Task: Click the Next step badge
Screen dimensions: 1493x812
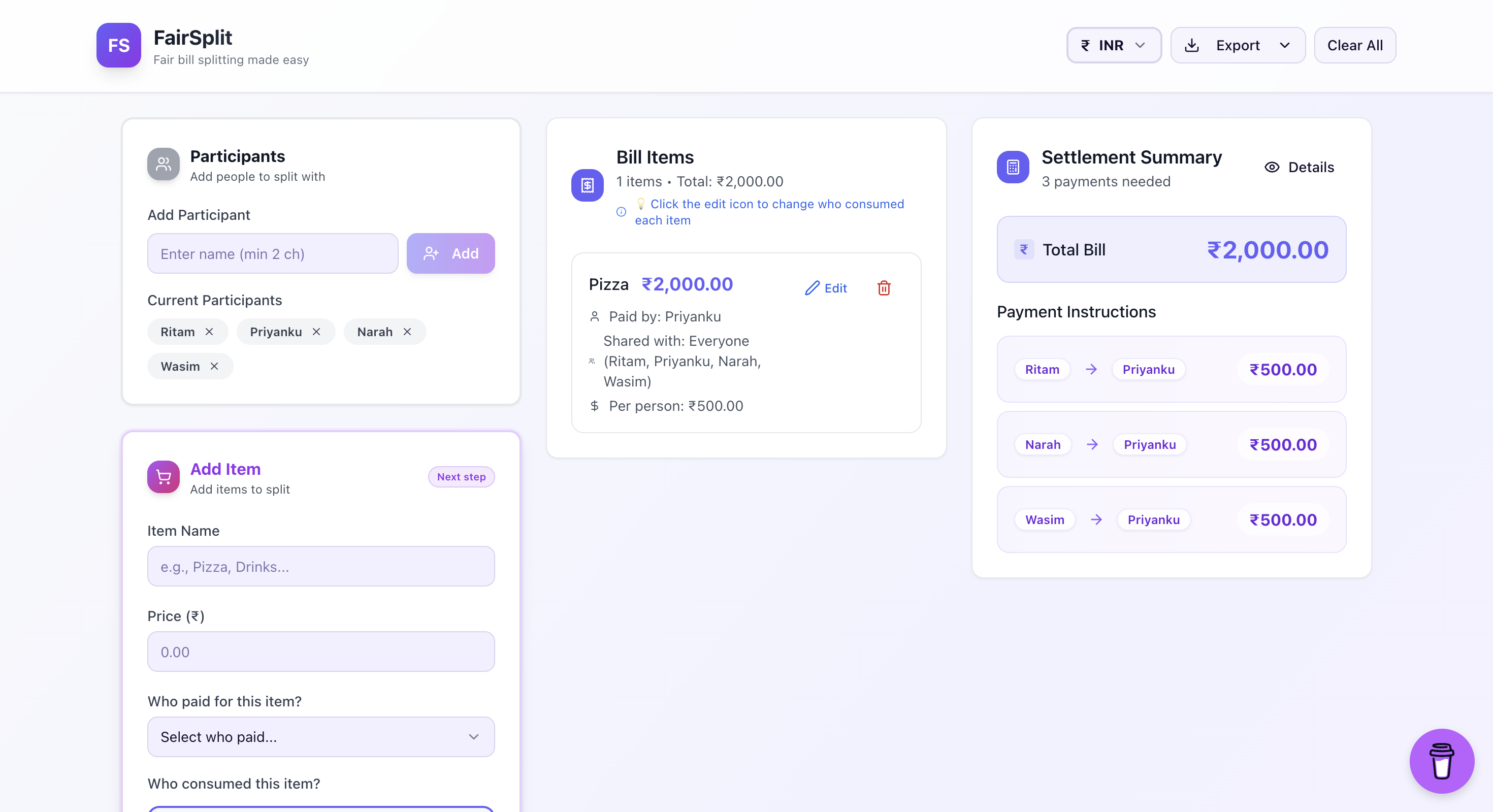Action: coord(461,476)
